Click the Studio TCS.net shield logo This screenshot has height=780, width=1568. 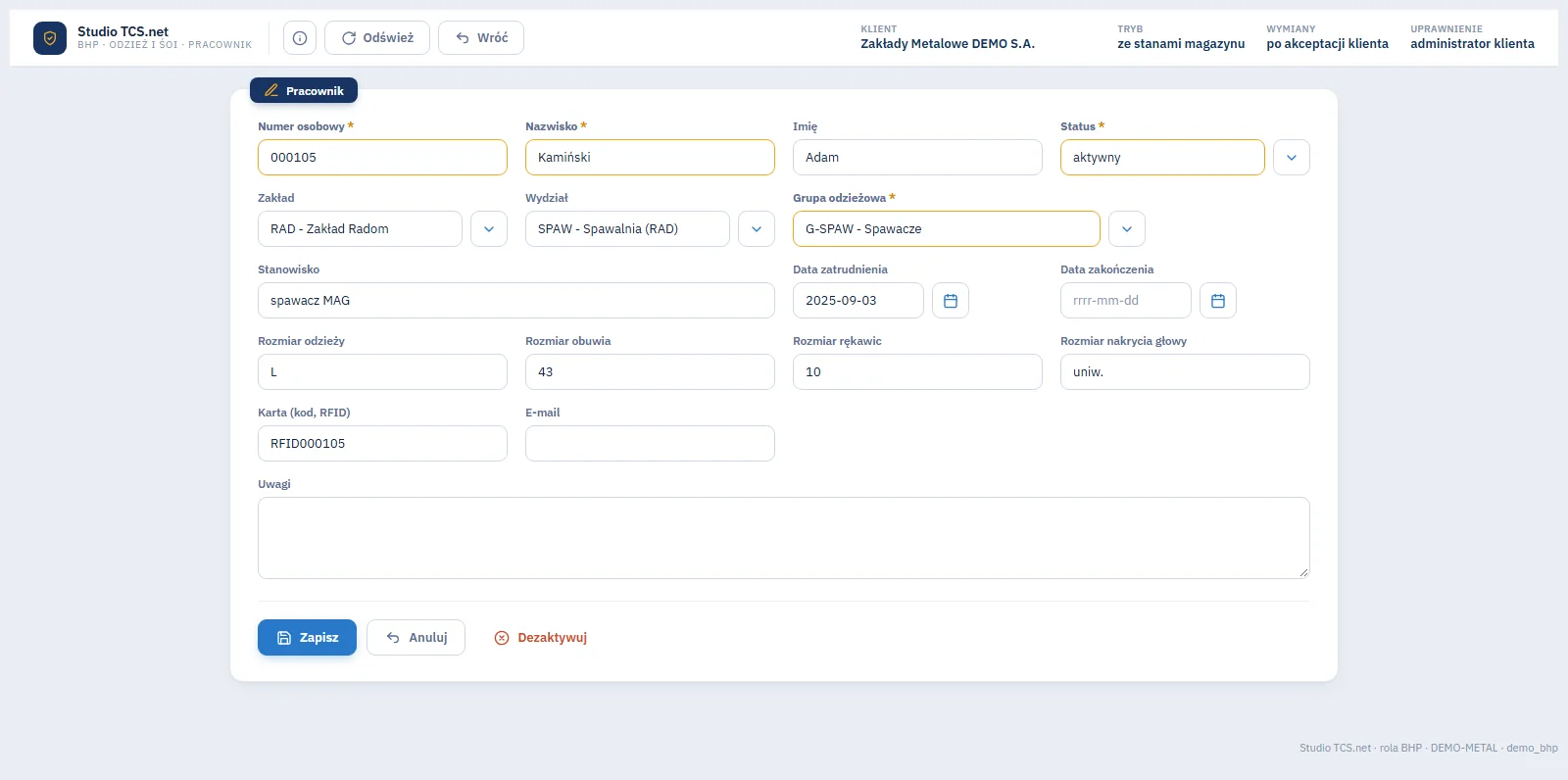pyautogui.click(x=50, y=38)
